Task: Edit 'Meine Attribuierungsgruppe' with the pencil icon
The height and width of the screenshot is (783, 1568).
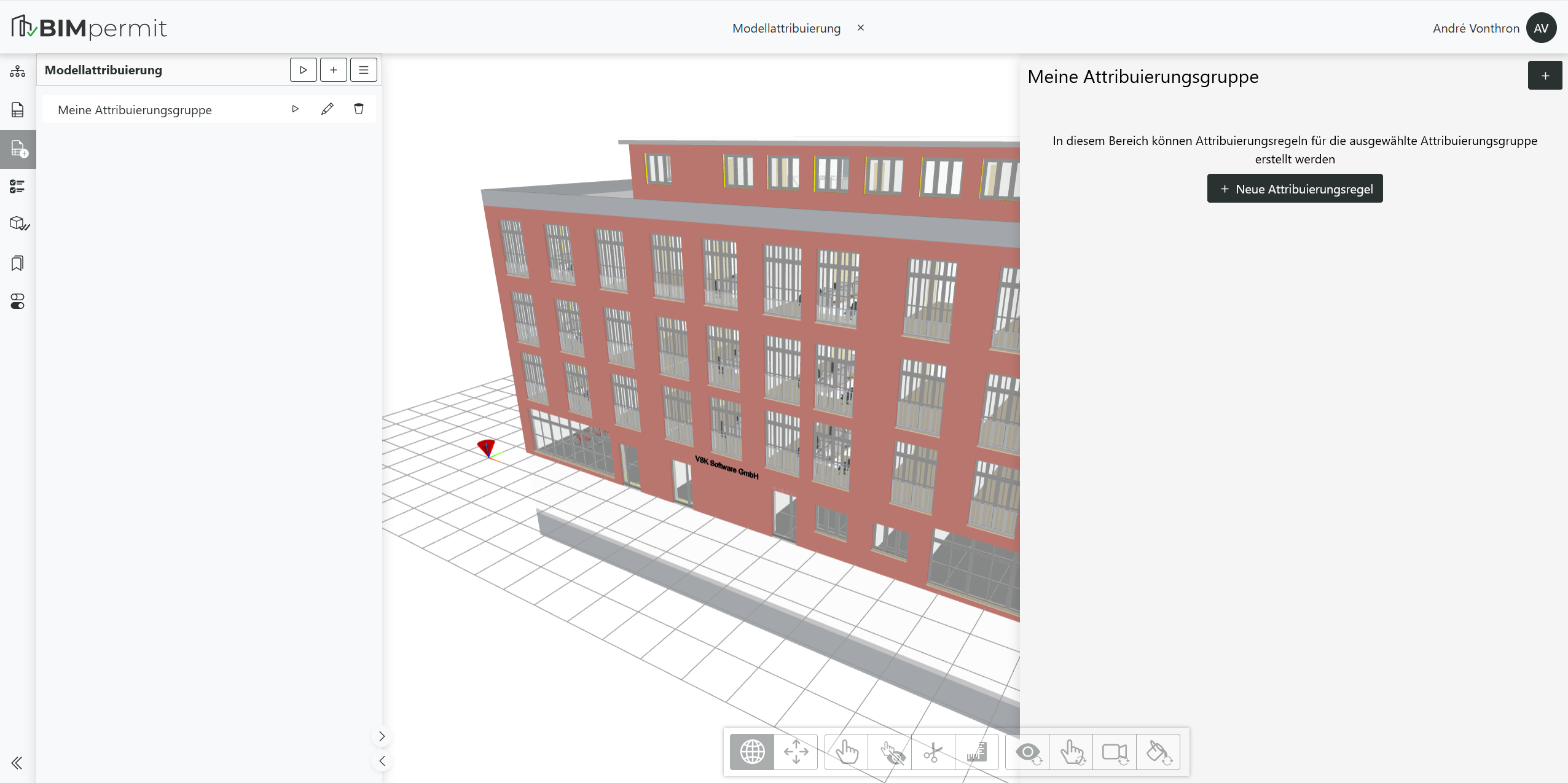Action: (327, 109)
